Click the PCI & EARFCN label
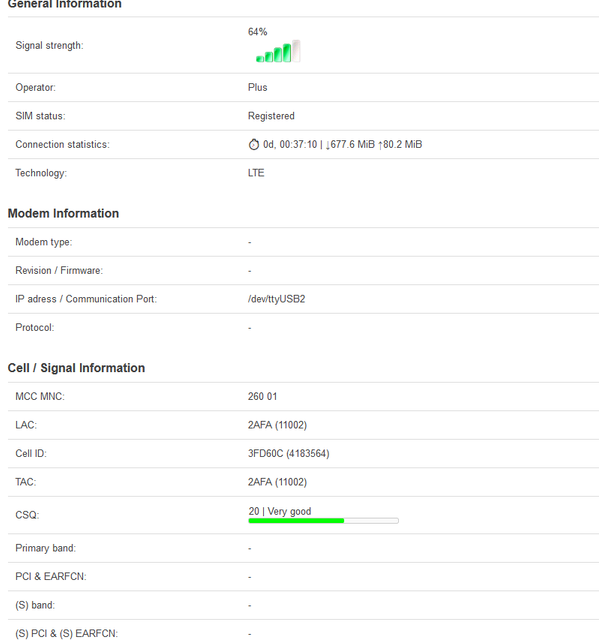The image size is (599, 640). (x=51, y=577)
